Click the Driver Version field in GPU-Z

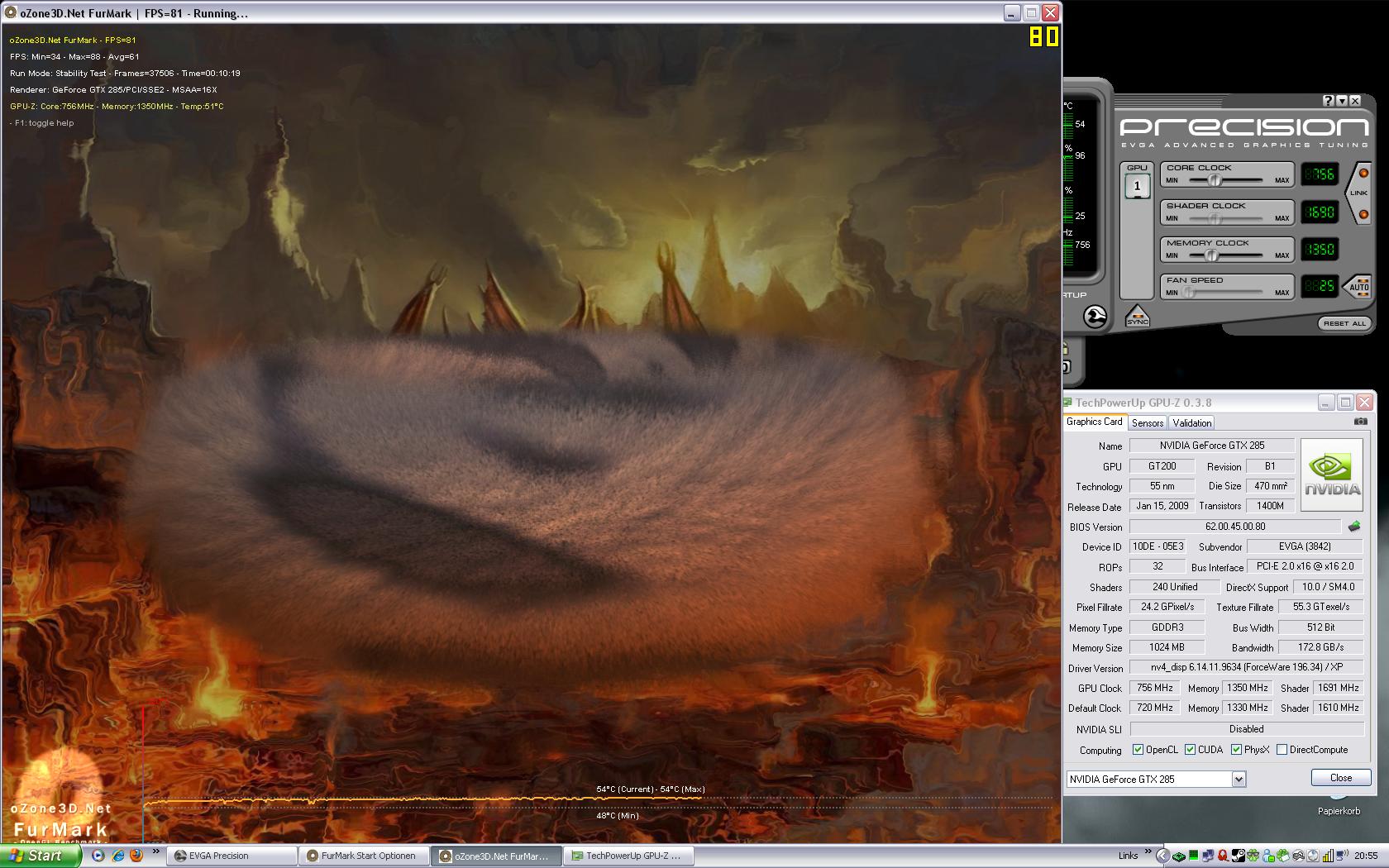1246,667
